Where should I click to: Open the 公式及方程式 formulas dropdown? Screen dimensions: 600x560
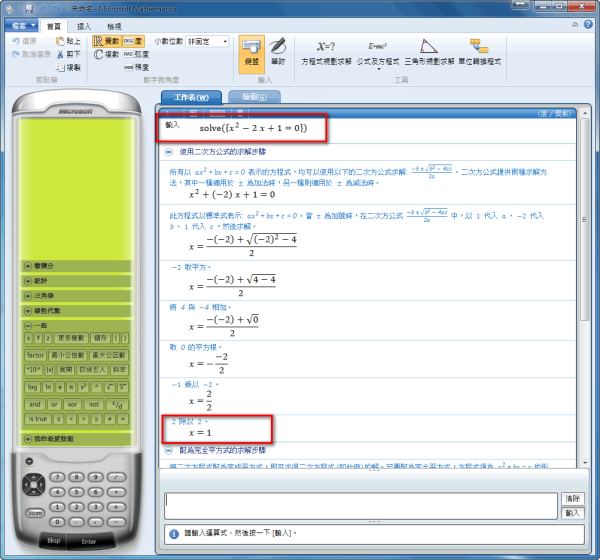point(378,55)
